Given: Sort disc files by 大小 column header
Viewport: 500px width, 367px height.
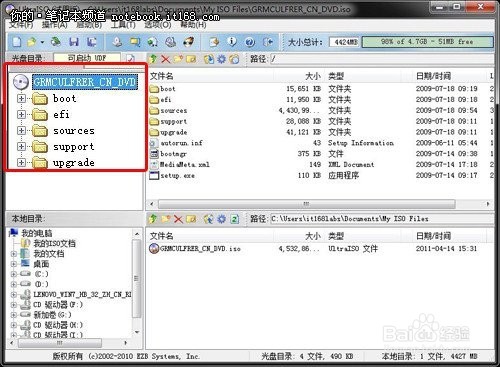Looking at the screenshot, I should tap(313, 76).
